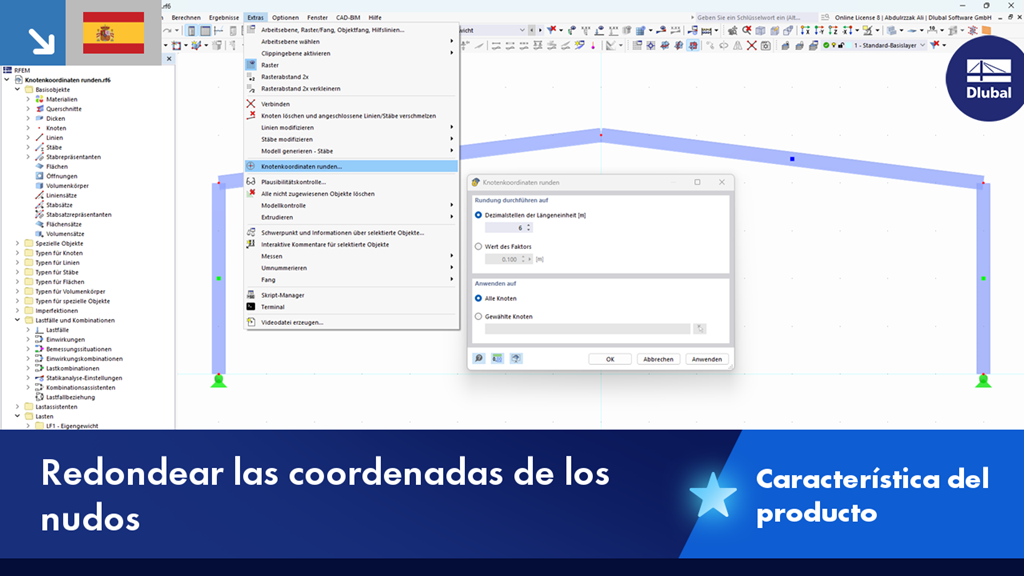
Task: Click the keyword search field
Action: 756,18
